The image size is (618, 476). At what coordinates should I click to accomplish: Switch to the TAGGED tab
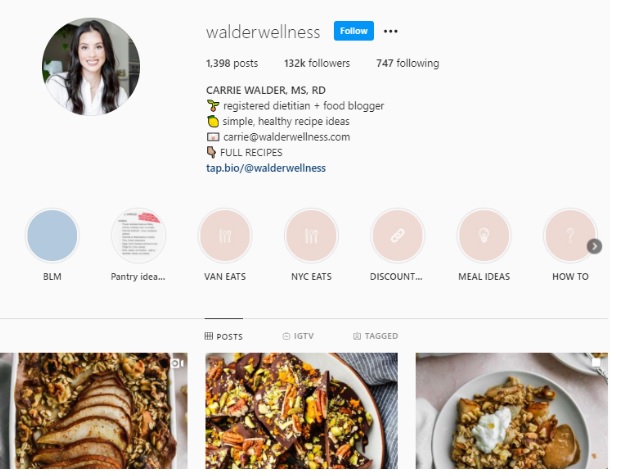point(376,336)
